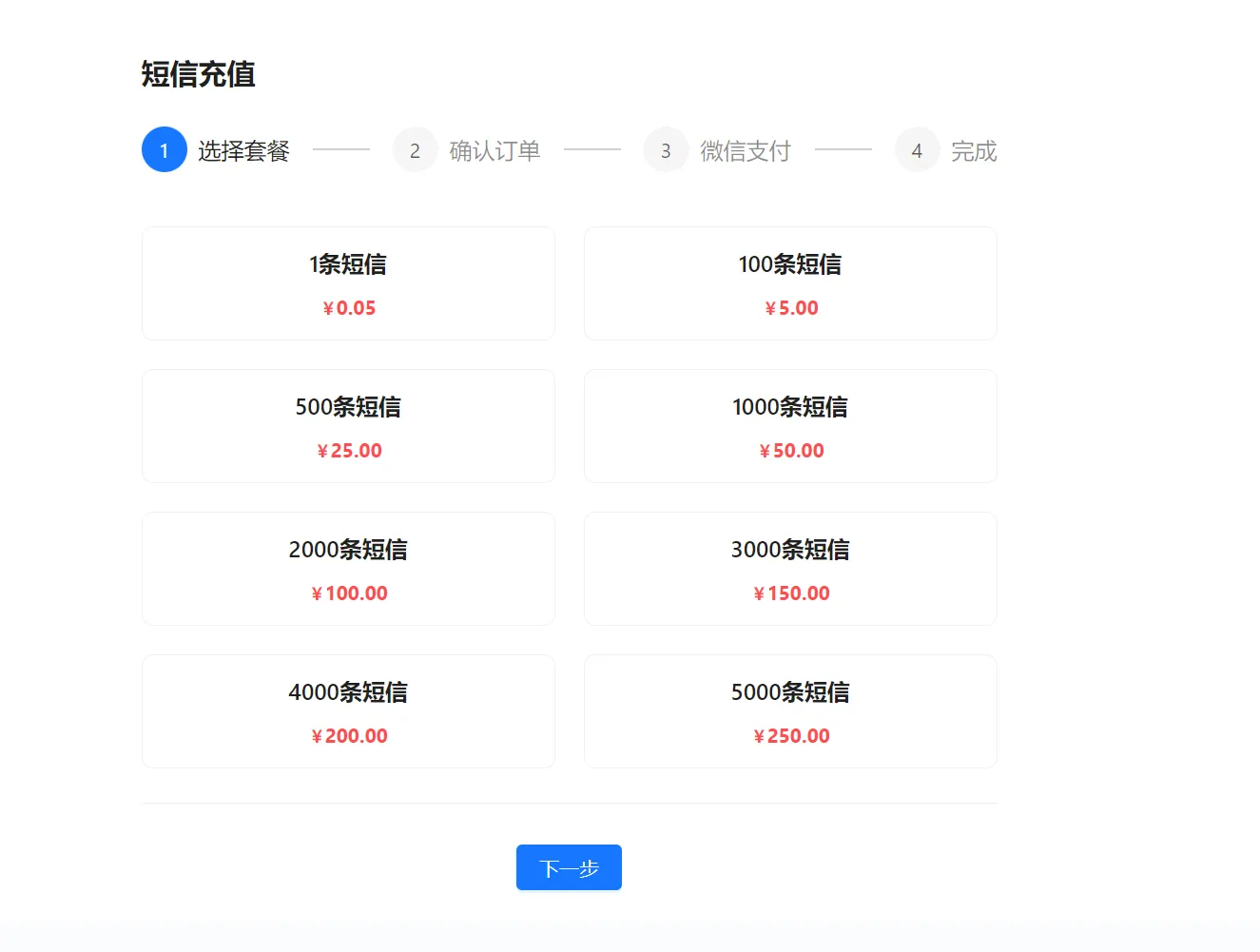Image resolution: width=1260 pixels, height=952 pixels.
Task: Choose the 5000条短信 package card
Action: click(790, 711)
